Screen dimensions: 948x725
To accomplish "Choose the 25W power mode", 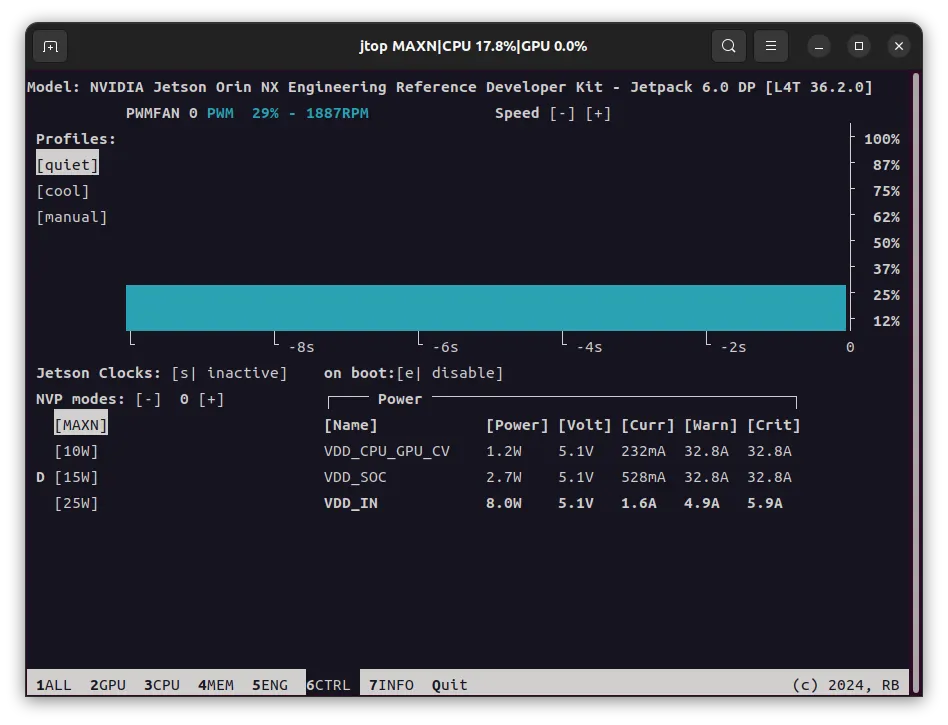I will point(76,503).
